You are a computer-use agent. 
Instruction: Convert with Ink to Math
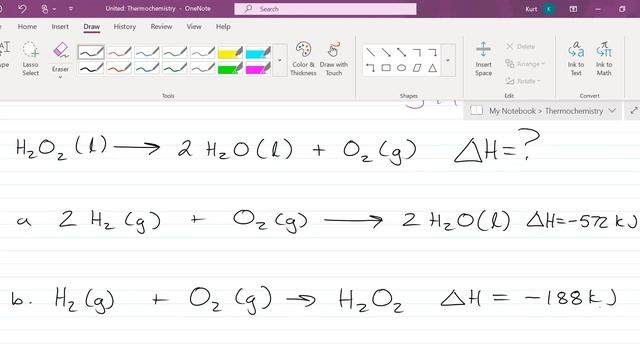coord(604,59)
